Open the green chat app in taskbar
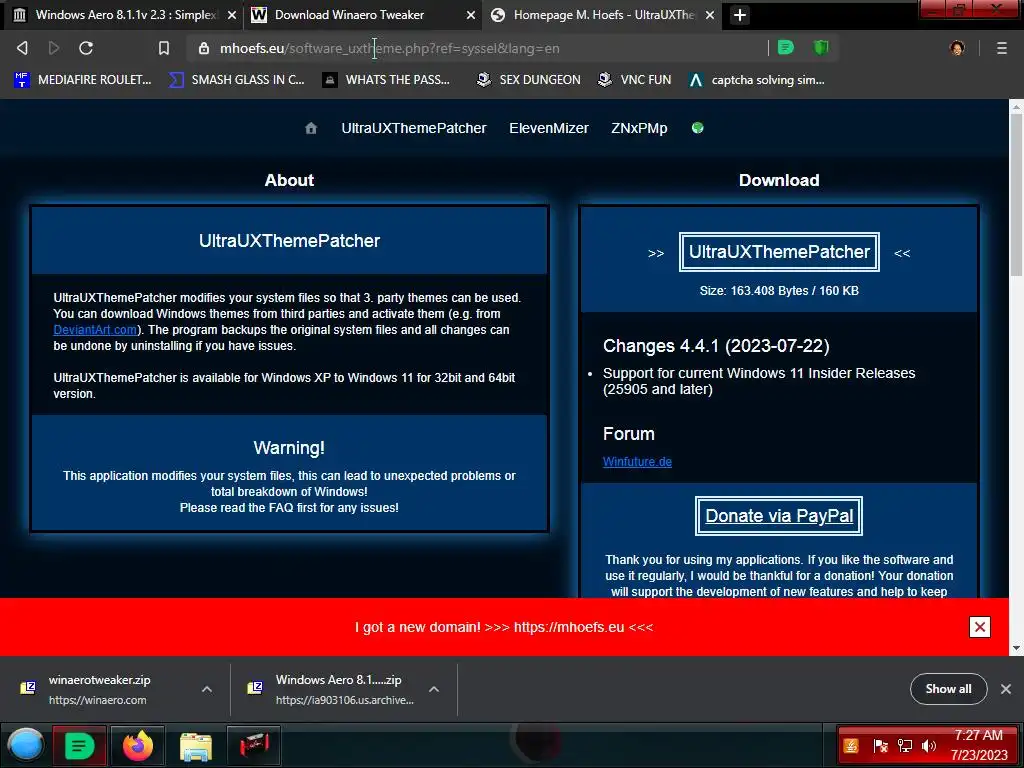The image size is (1024, 768). pos(79,745)
